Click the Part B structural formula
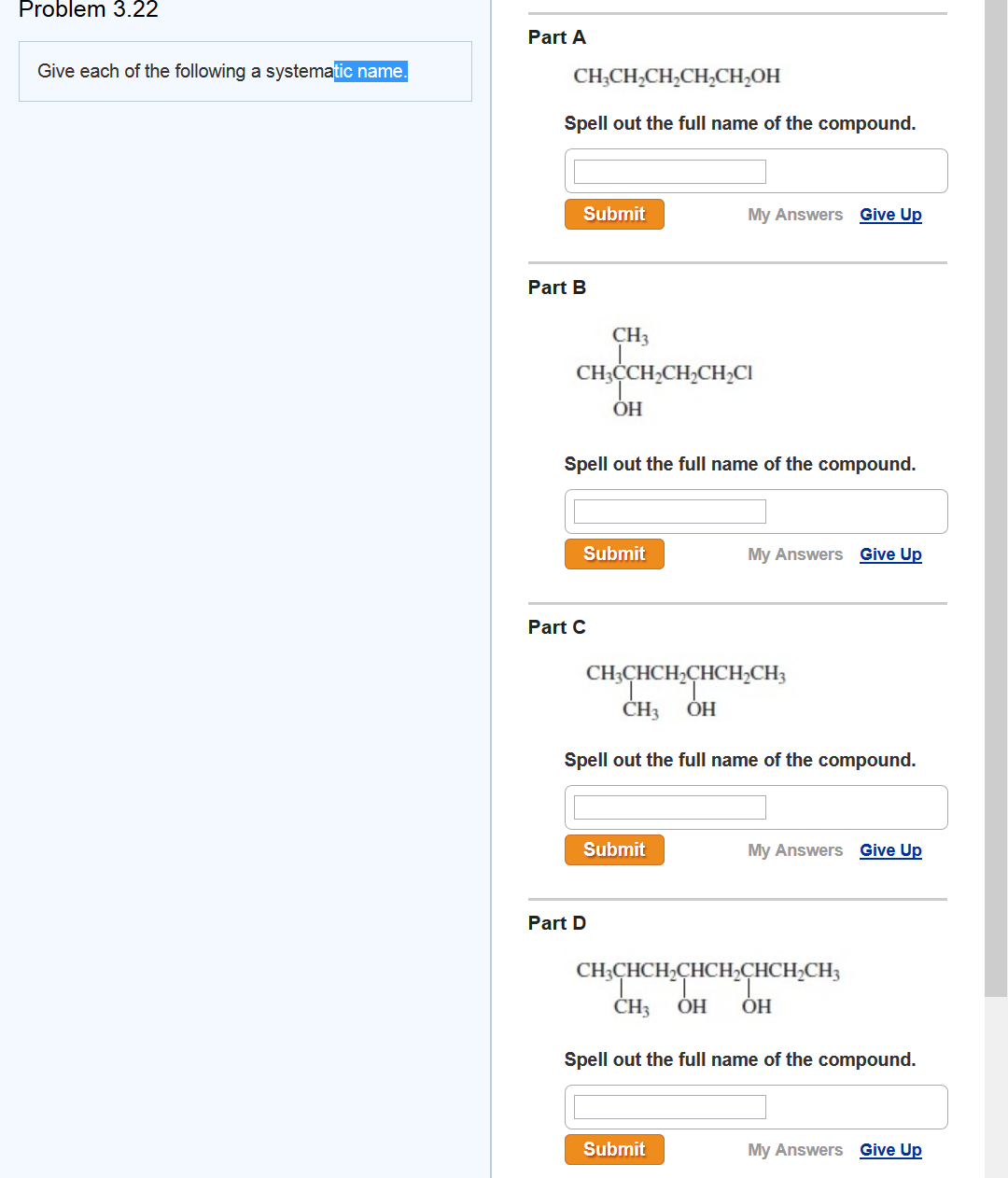The height and width of the screenshot is (1178, 1008). point(665,372)
